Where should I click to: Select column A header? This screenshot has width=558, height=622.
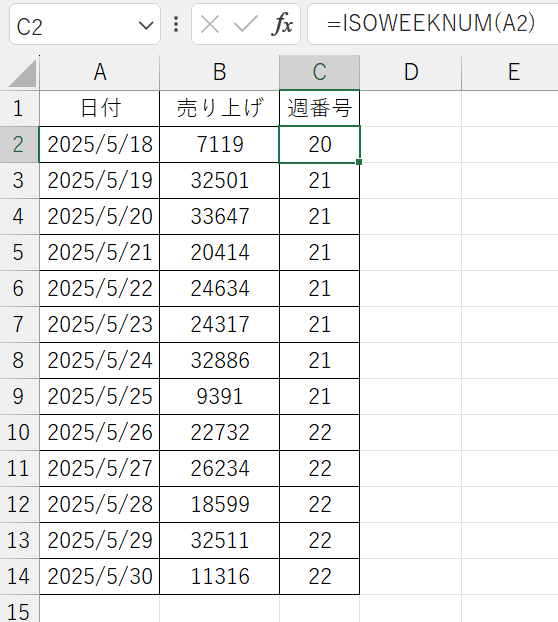point(100,73)
